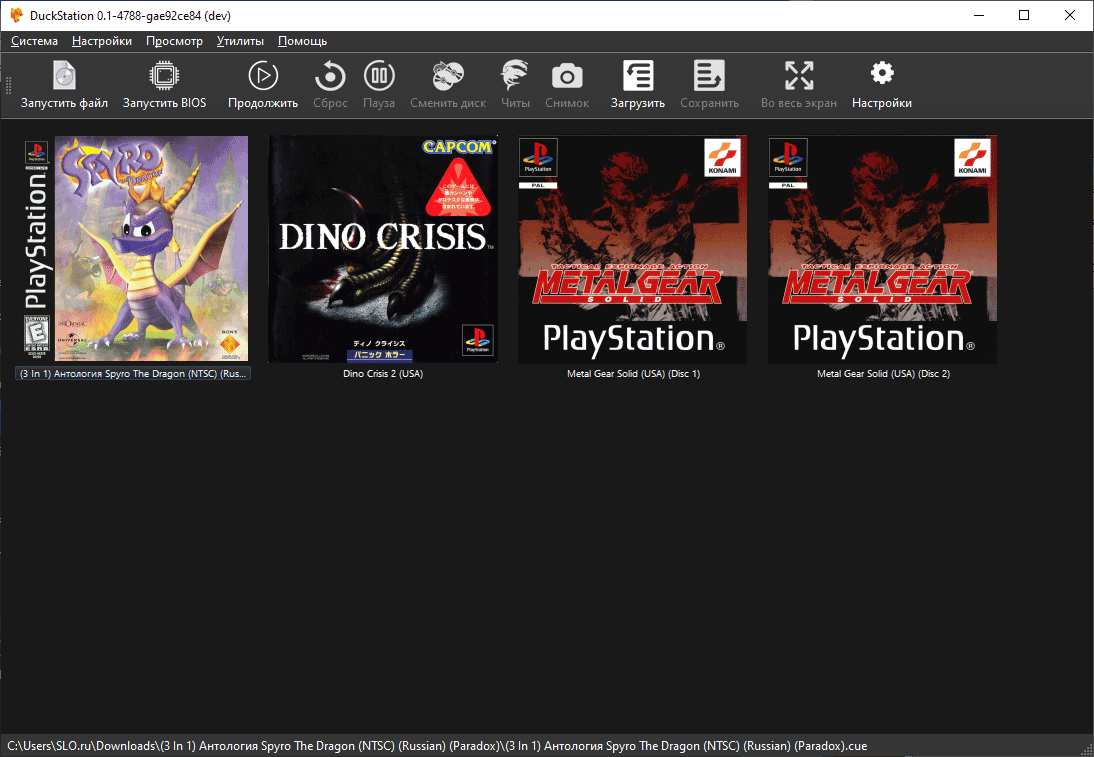Click the Антология Spyro The Dragon title label
1094x757 pixels.
pyautogui.click(x=133, y=373)
